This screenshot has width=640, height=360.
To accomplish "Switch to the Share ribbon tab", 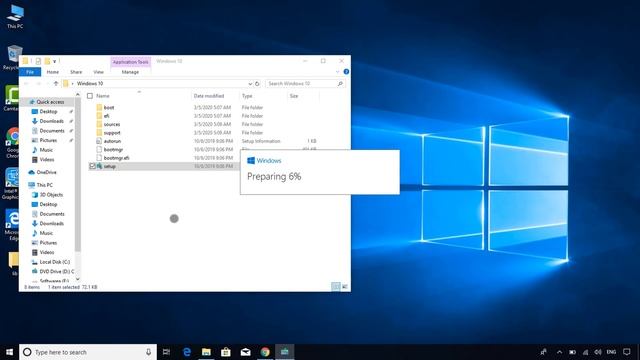I will click(x=76, y=72).
